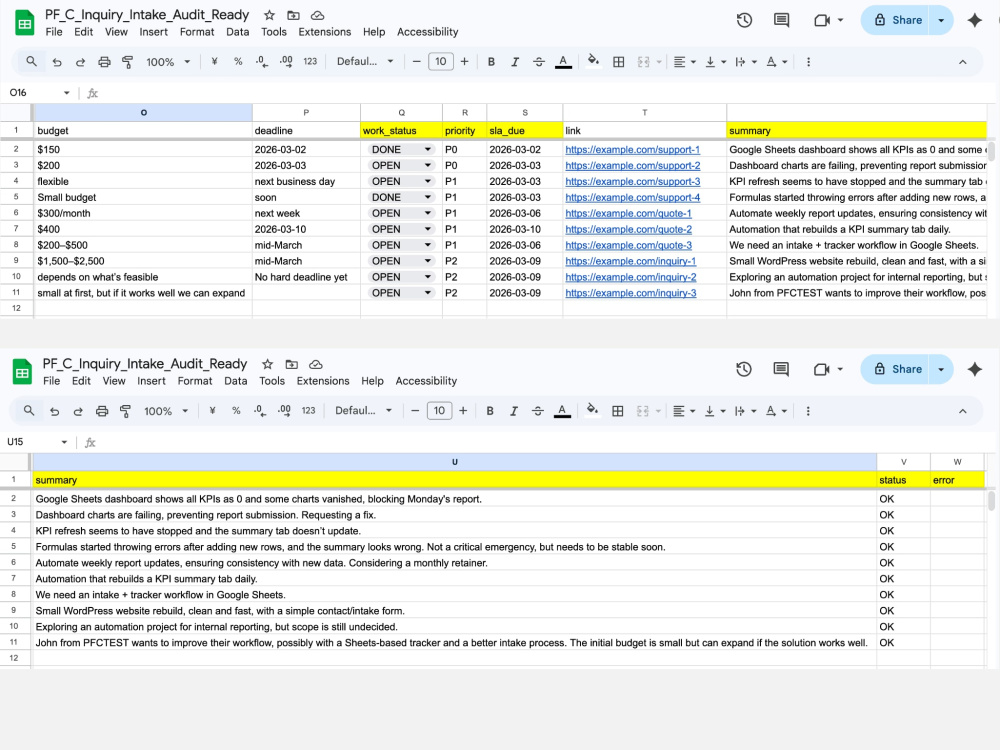Open three-dot more menu in lower toolbar
This screenshot has width=1000, height=750.
[808, 411]
